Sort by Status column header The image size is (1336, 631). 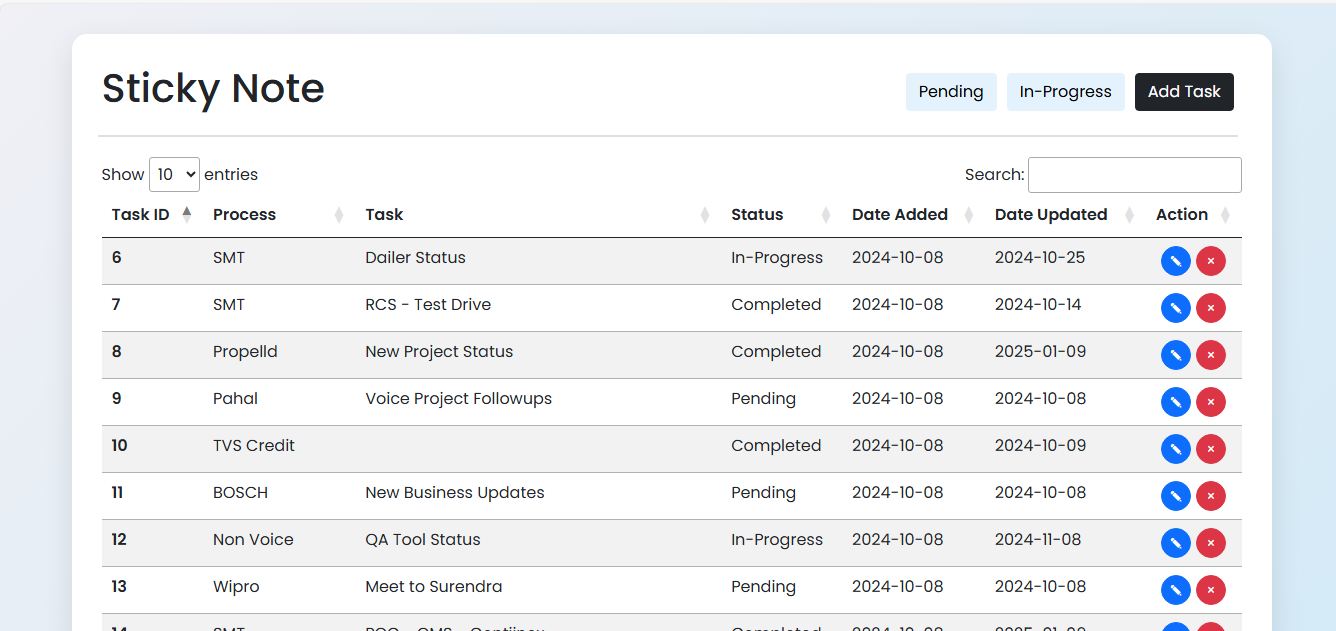pos(757,214)
